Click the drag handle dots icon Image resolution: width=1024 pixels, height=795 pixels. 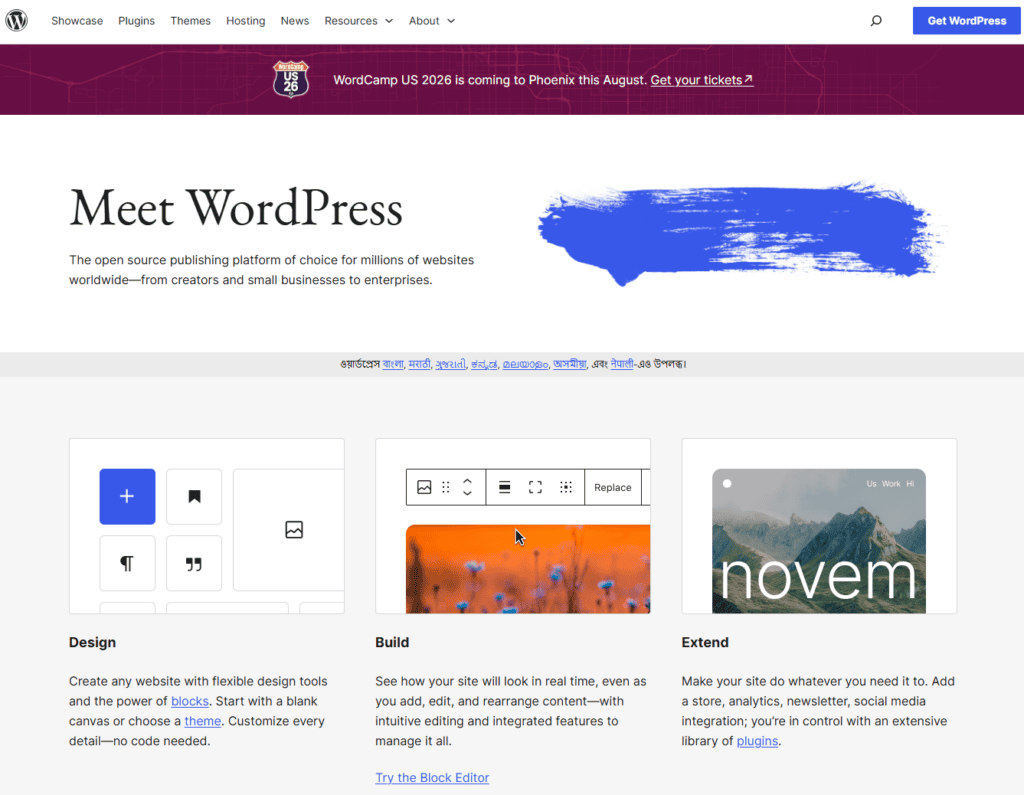coord(445,487)
